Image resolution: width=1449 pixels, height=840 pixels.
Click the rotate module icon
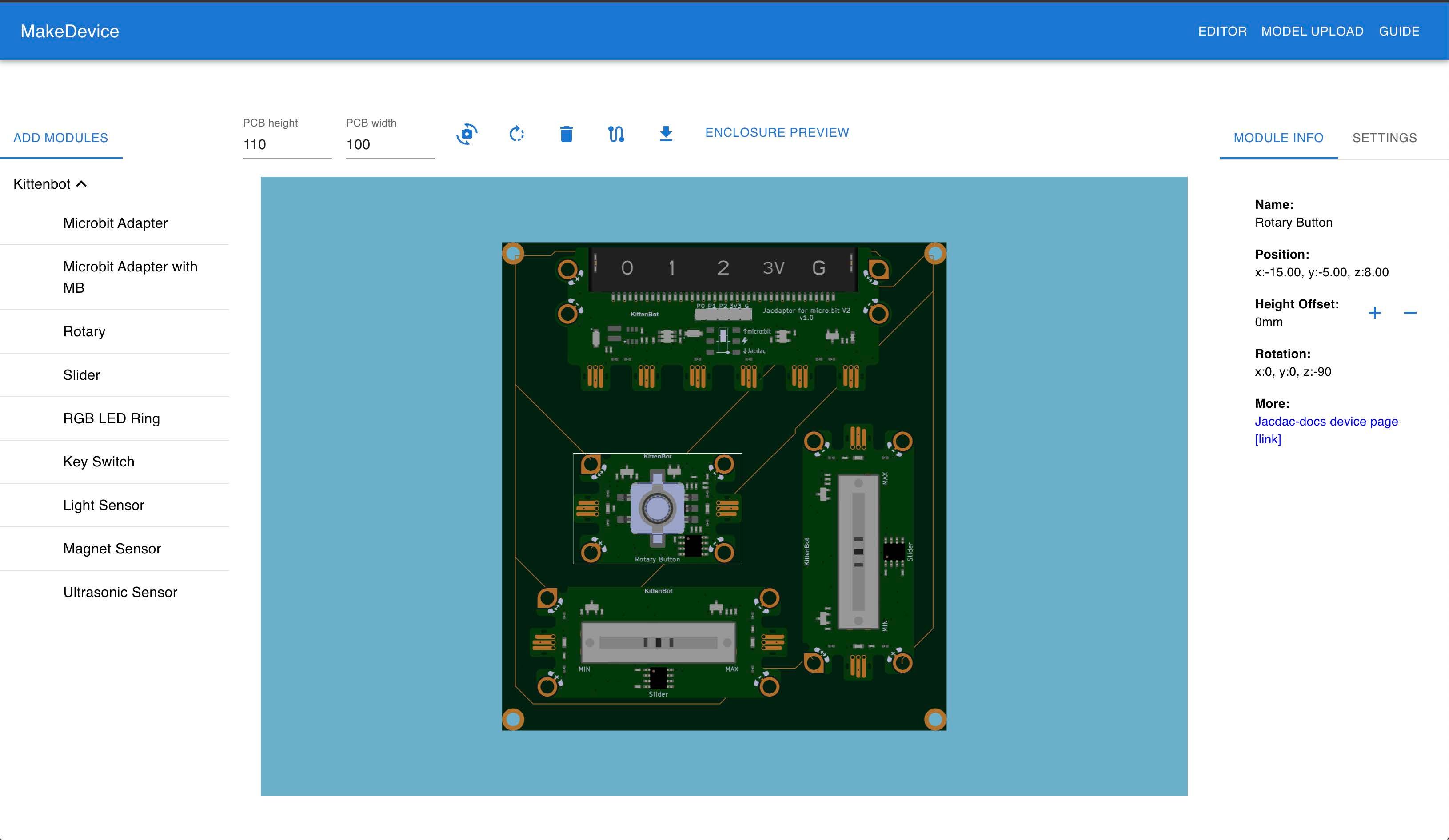pyautogui.click(x=516, y=134)
